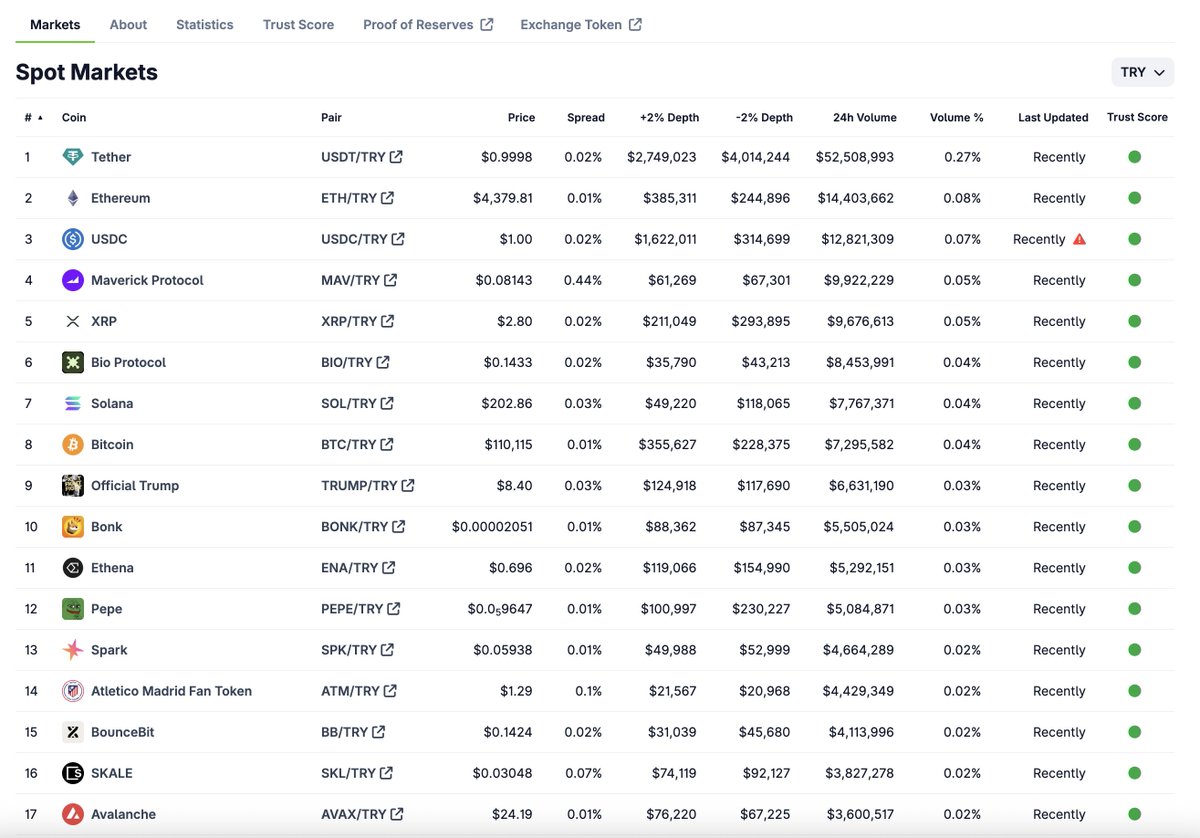
Task: Click the Tether 24h volume $52,508,993
Action: [x=855, y=157]
